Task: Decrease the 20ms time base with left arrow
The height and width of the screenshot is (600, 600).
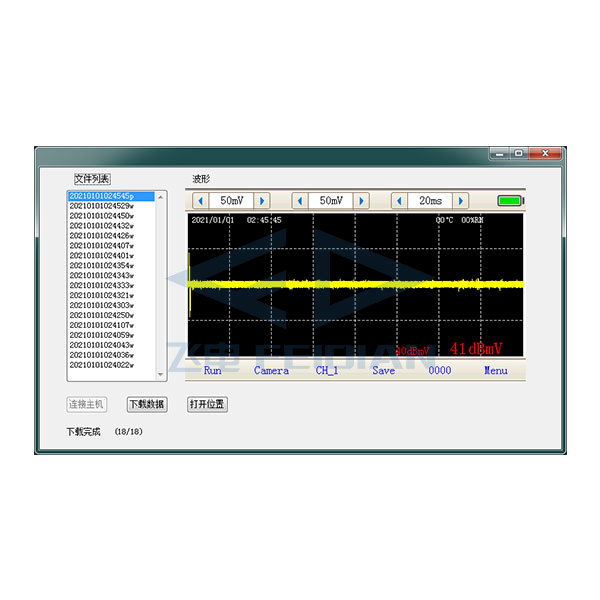Action: [399, 201]
